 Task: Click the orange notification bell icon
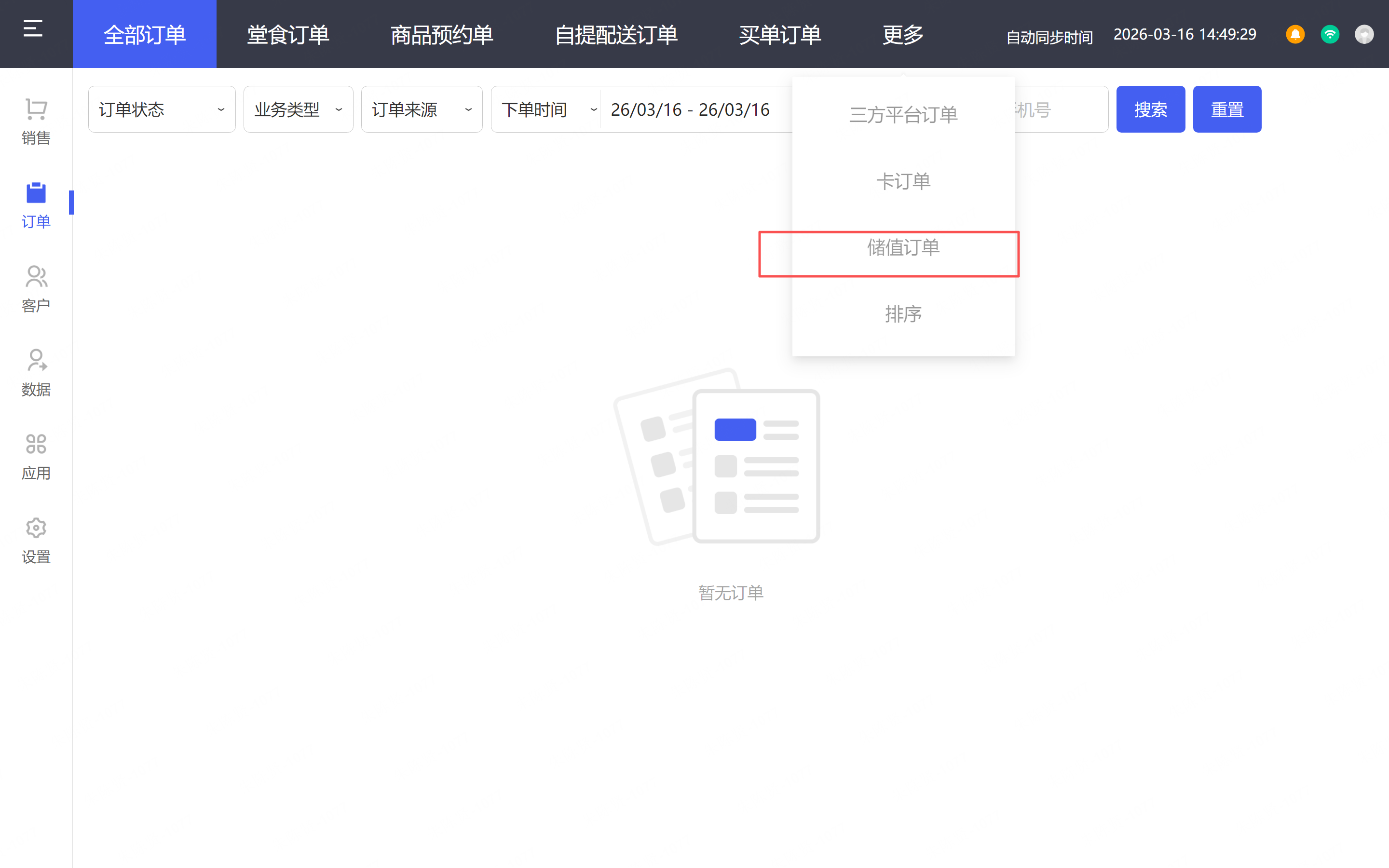(1295, 34)
